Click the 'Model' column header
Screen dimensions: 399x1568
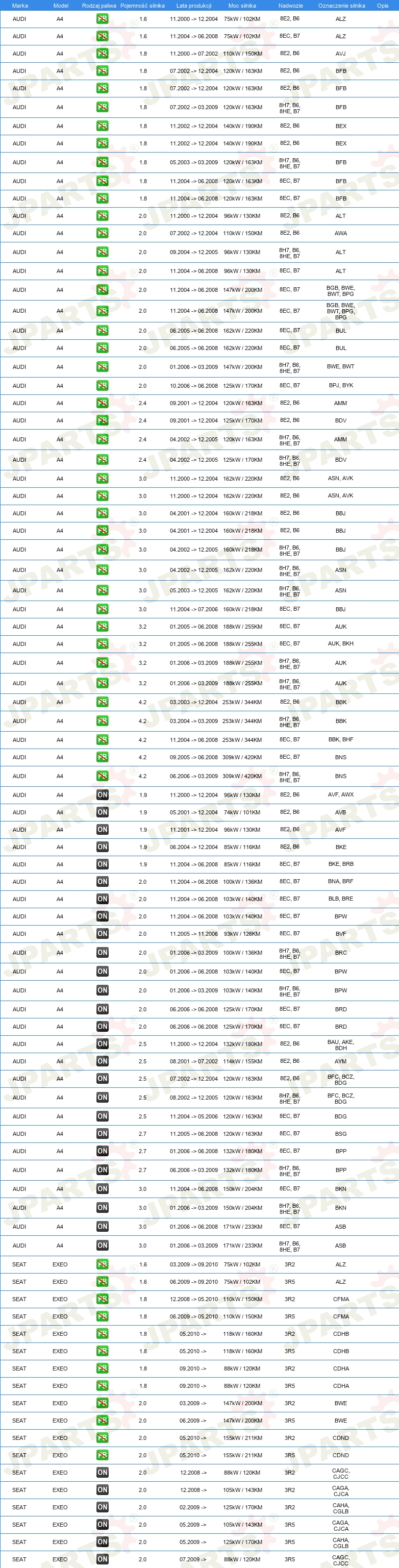click(61, 6)
